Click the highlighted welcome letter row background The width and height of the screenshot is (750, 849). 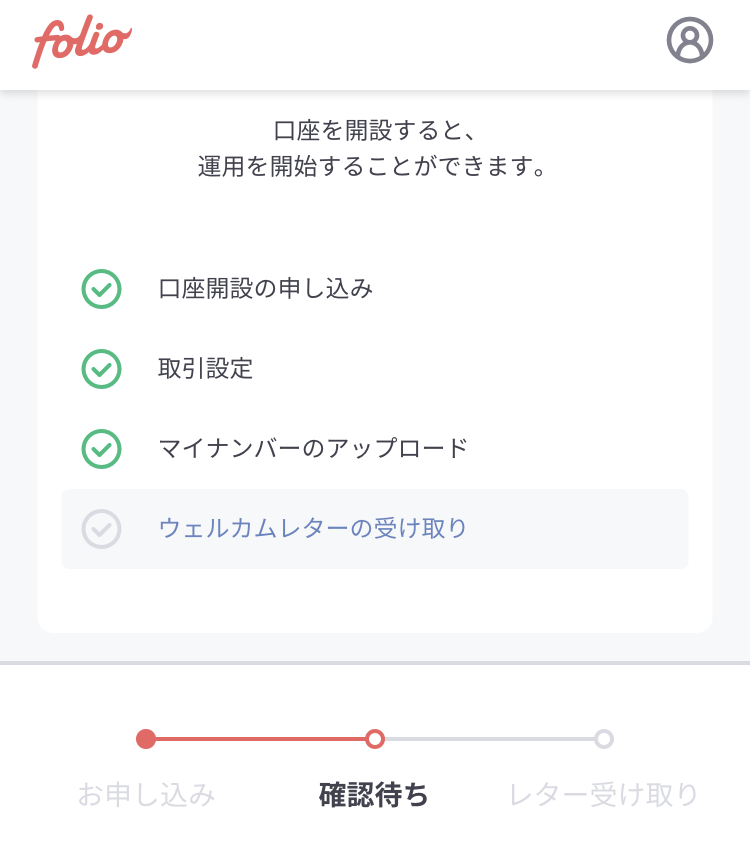point(375,529)
